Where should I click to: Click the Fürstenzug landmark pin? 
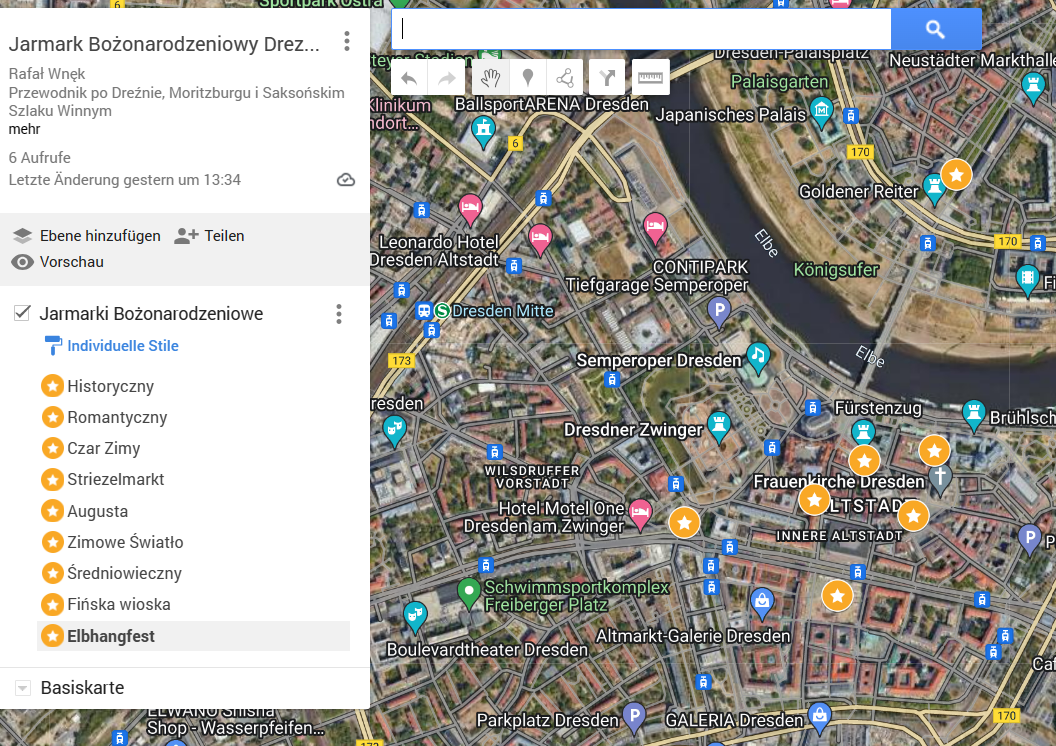(x=863, y=432)
